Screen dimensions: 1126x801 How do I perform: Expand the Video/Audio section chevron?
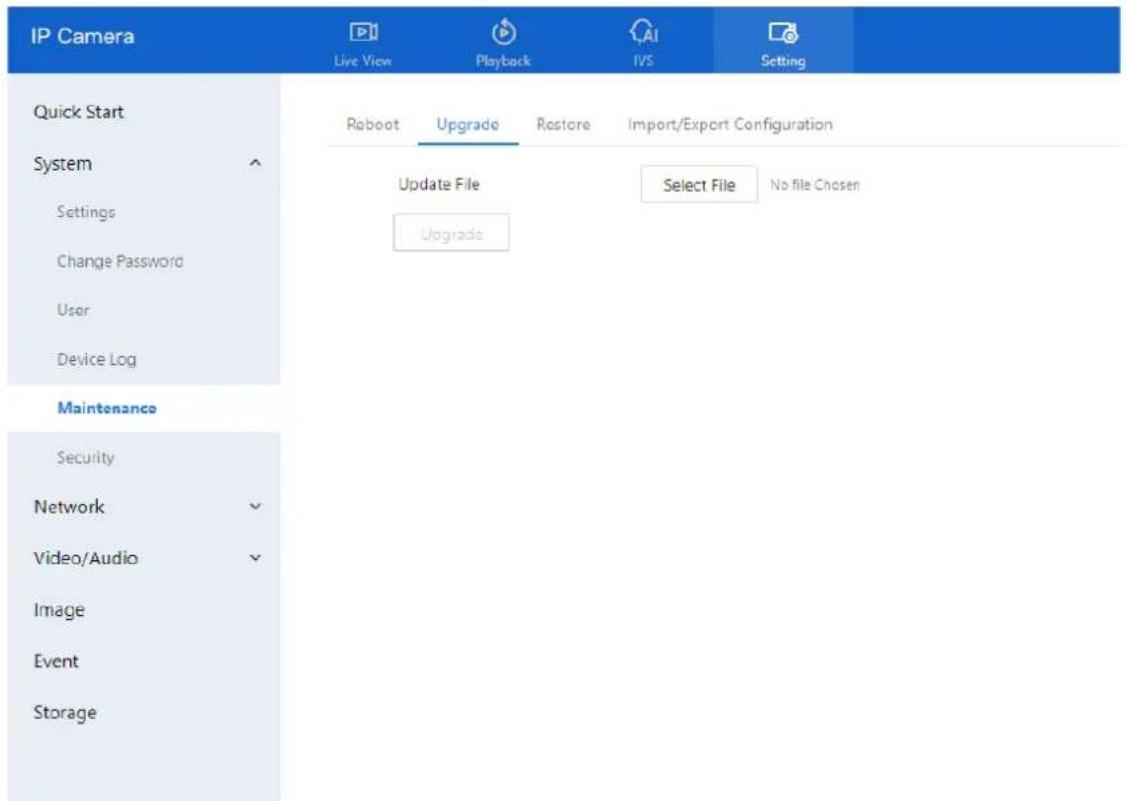(255, 558)
